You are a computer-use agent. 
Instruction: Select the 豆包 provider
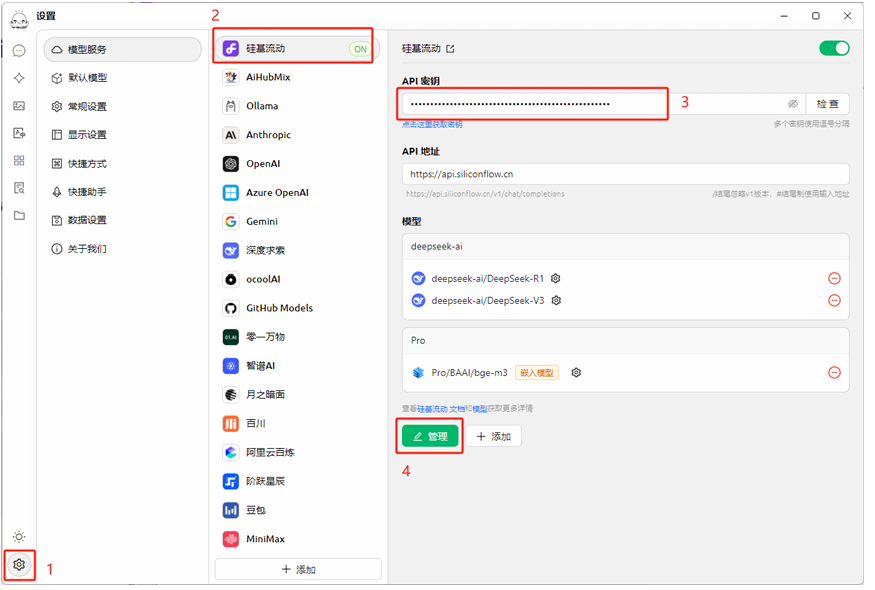(297, 510)
